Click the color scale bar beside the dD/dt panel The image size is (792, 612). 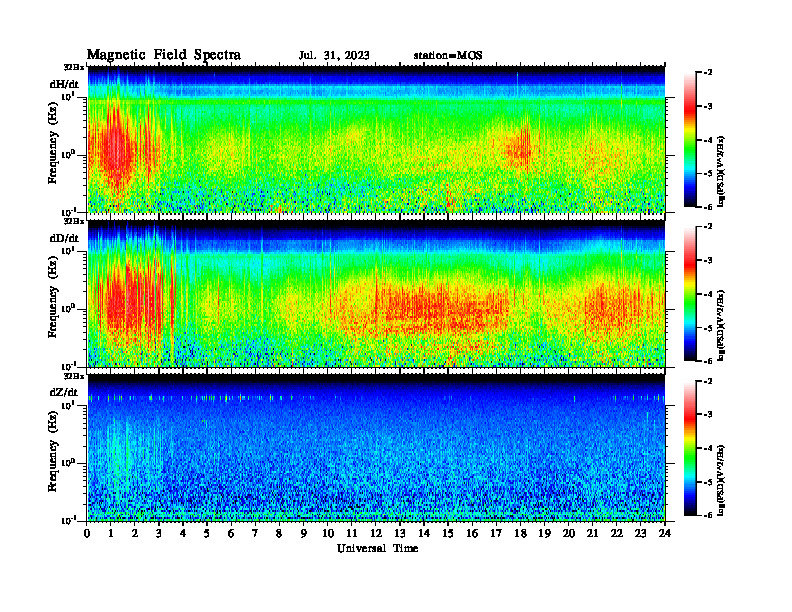coord(690,294)
